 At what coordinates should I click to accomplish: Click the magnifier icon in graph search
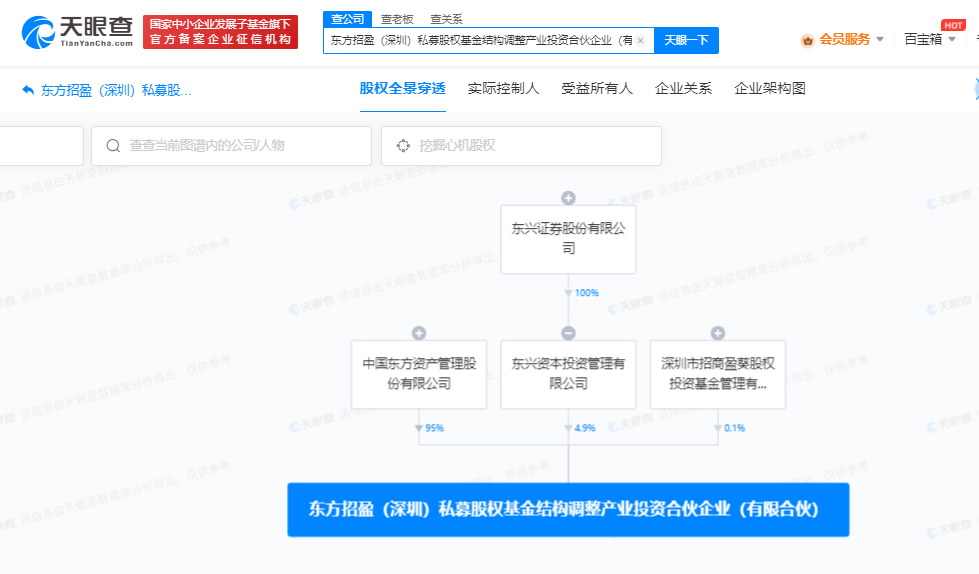(113, 146)
